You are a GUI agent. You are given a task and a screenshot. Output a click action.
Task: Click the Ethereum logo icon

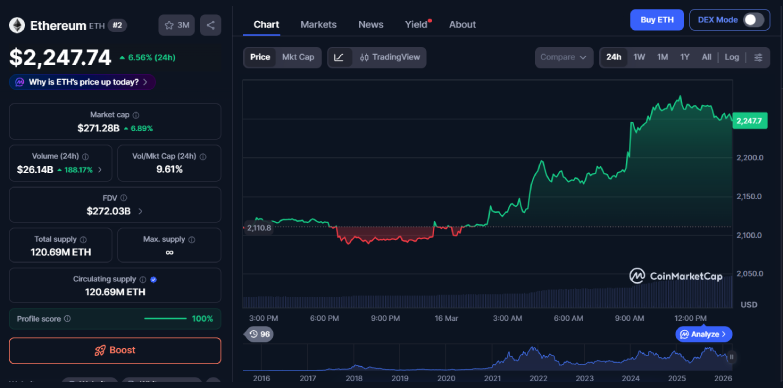pyautogui.click(x=17, y=25)
